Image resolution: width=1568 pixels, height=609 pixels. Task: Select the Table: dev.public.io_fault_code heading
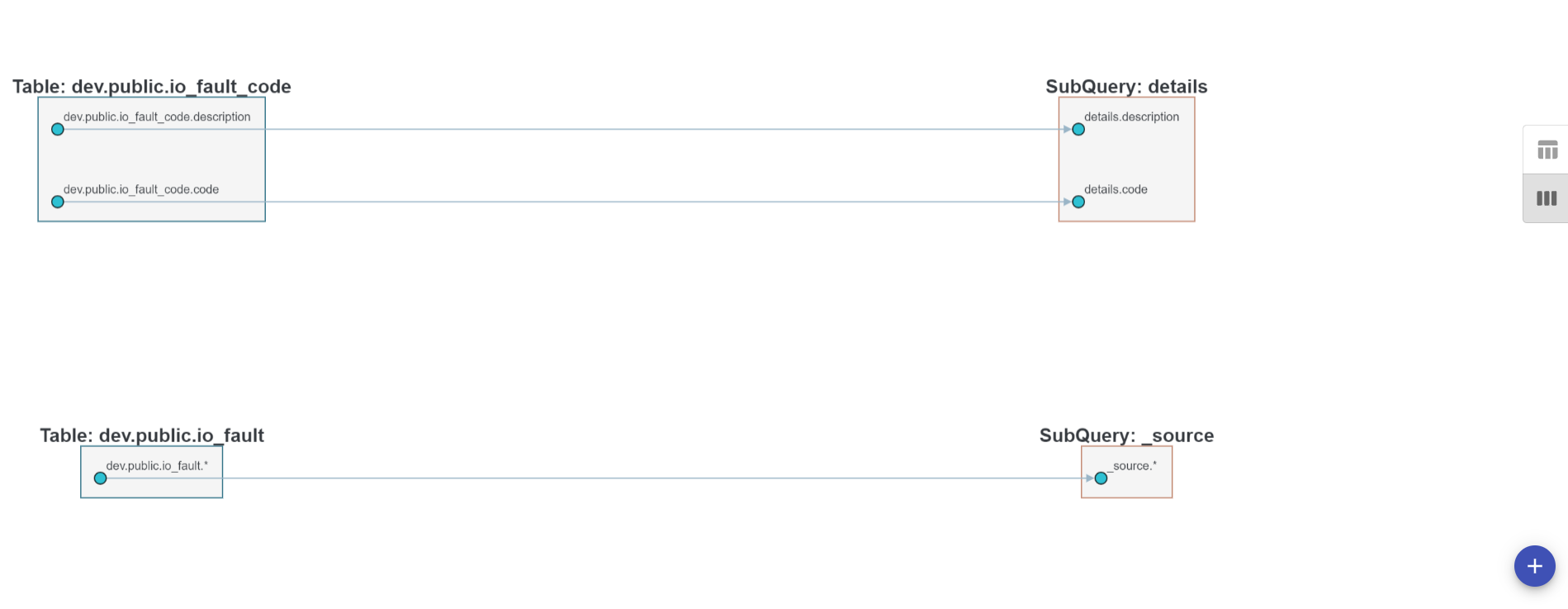pos(151,86)
